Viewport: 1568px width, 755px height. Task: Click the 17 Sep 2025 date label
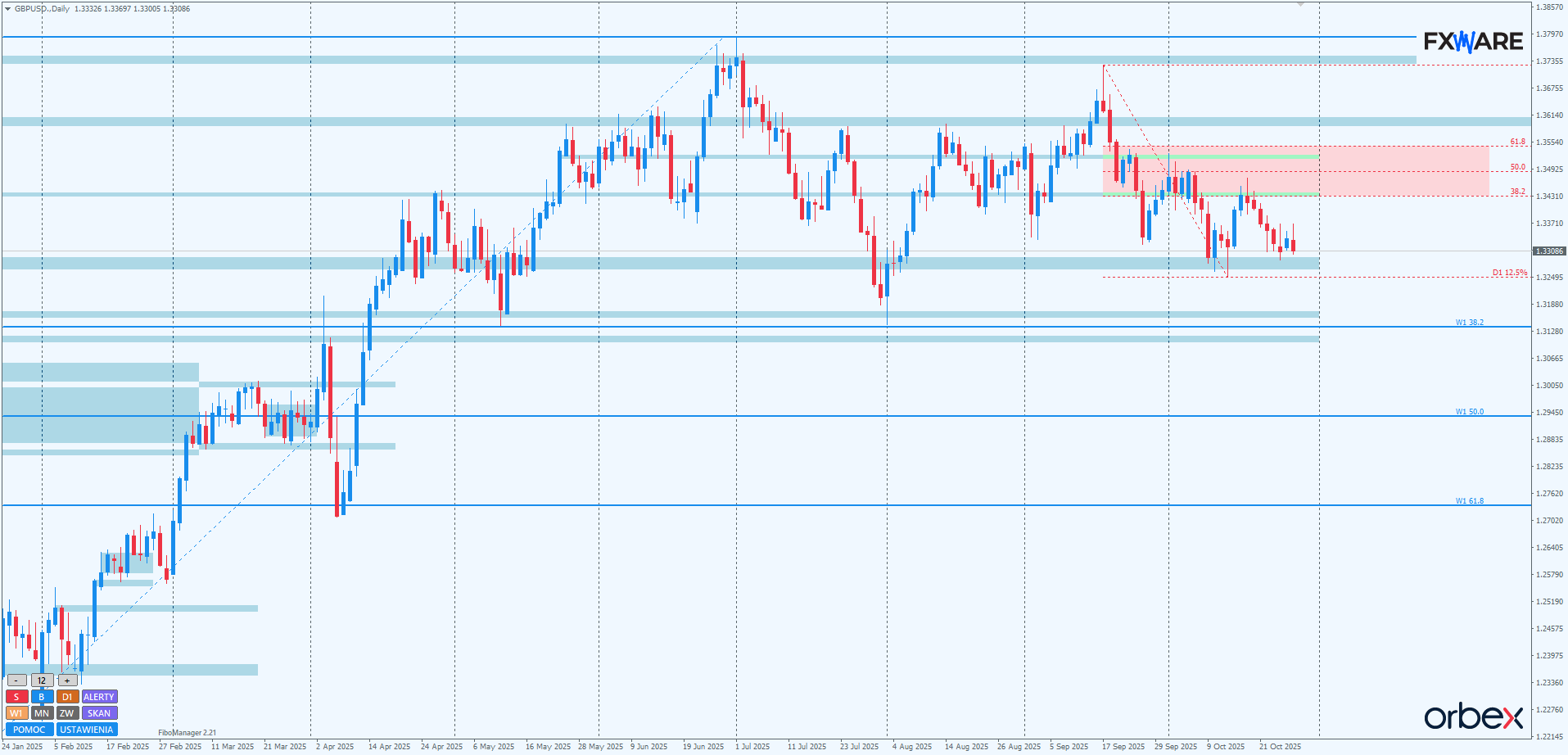point(1123,747)
